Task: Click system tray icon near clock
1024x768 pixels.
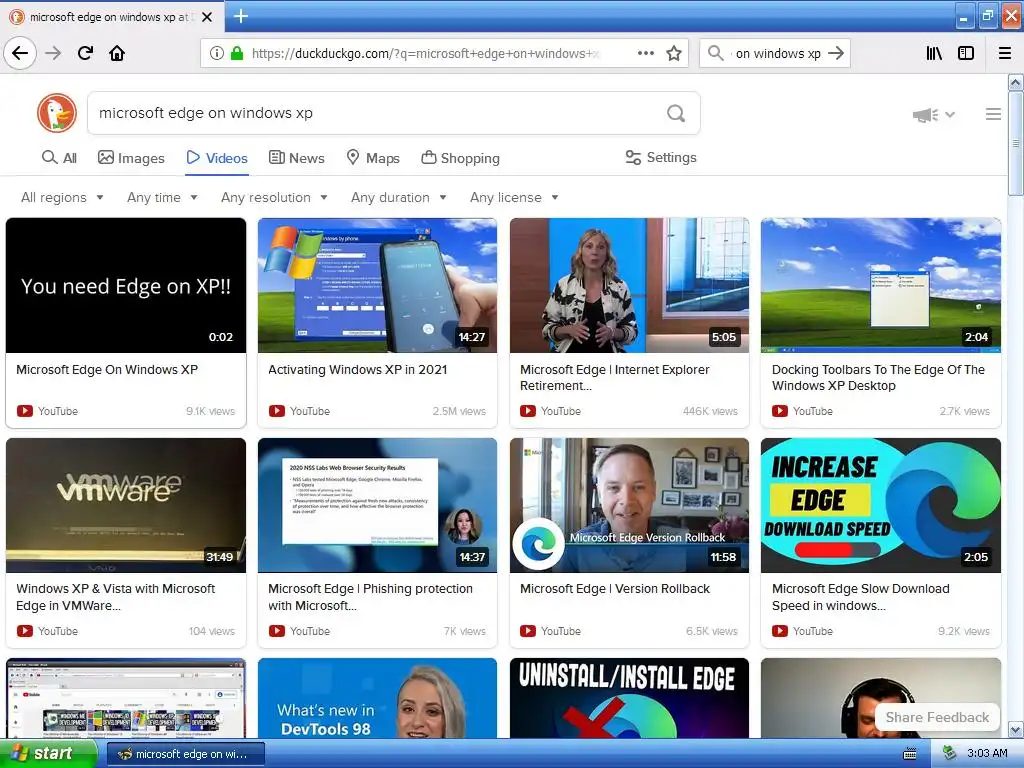Action: 949,754
